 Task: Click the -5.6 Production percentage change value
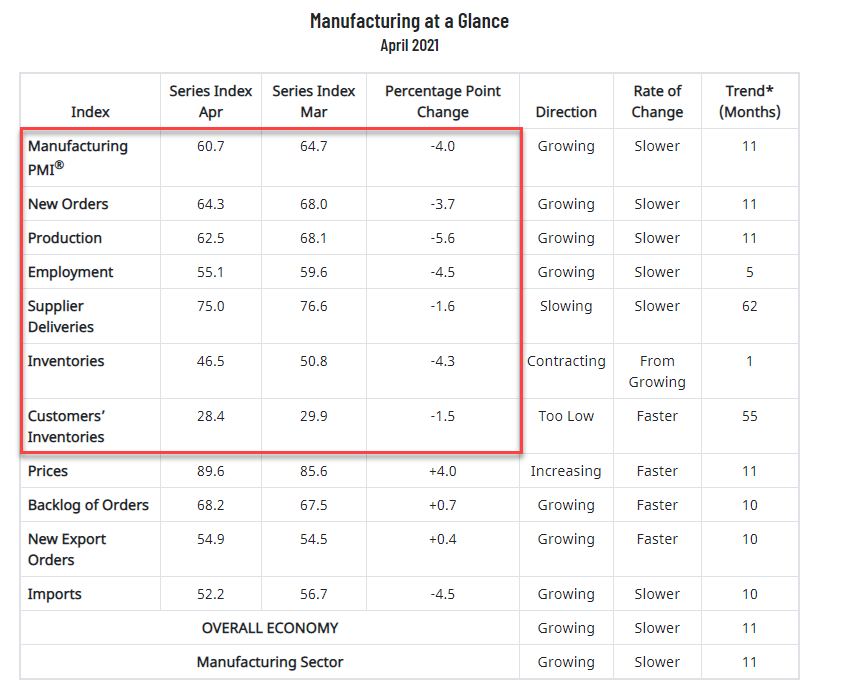click(x=443, y=238)
